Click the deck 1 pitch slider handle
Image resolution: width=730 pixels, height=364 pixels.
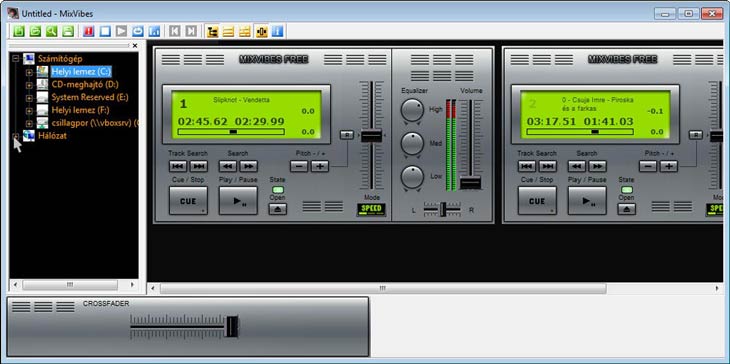point(372,136)
